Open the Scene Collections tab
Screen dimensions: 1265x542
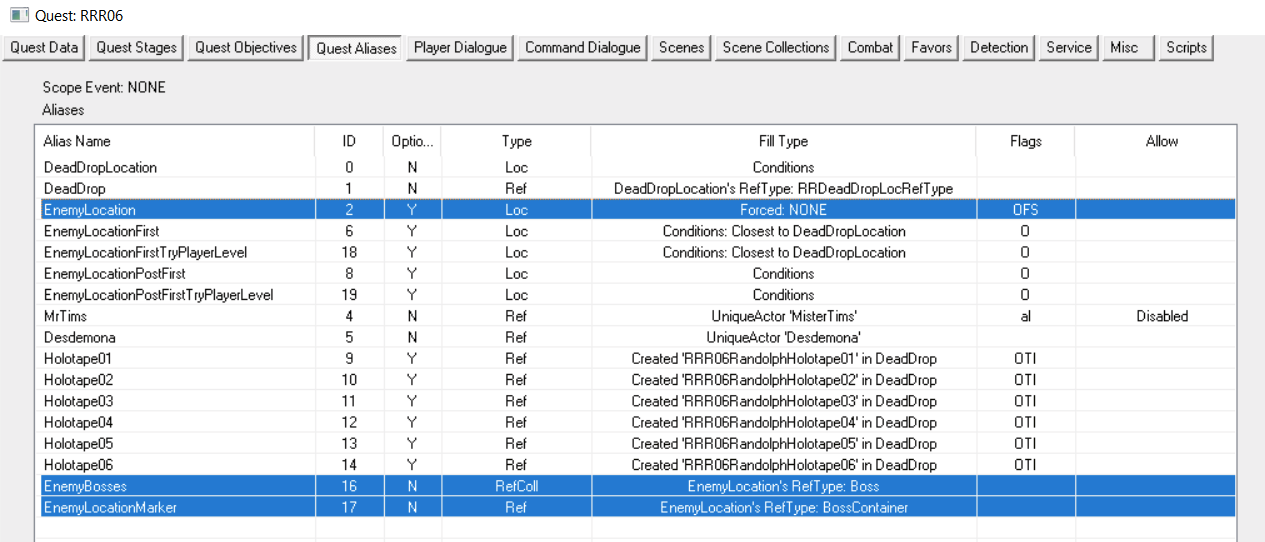point(775,47)
